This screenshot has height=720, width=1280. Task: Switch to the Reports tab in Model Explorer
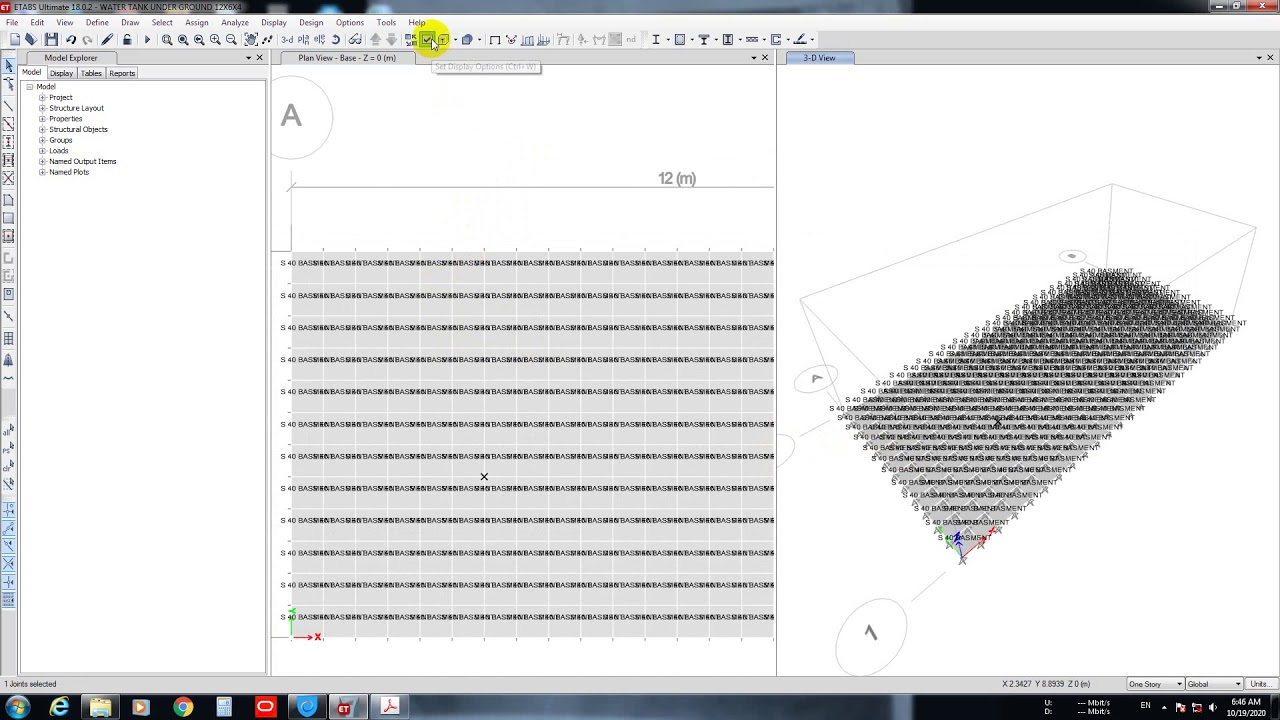tap(122, 73)
